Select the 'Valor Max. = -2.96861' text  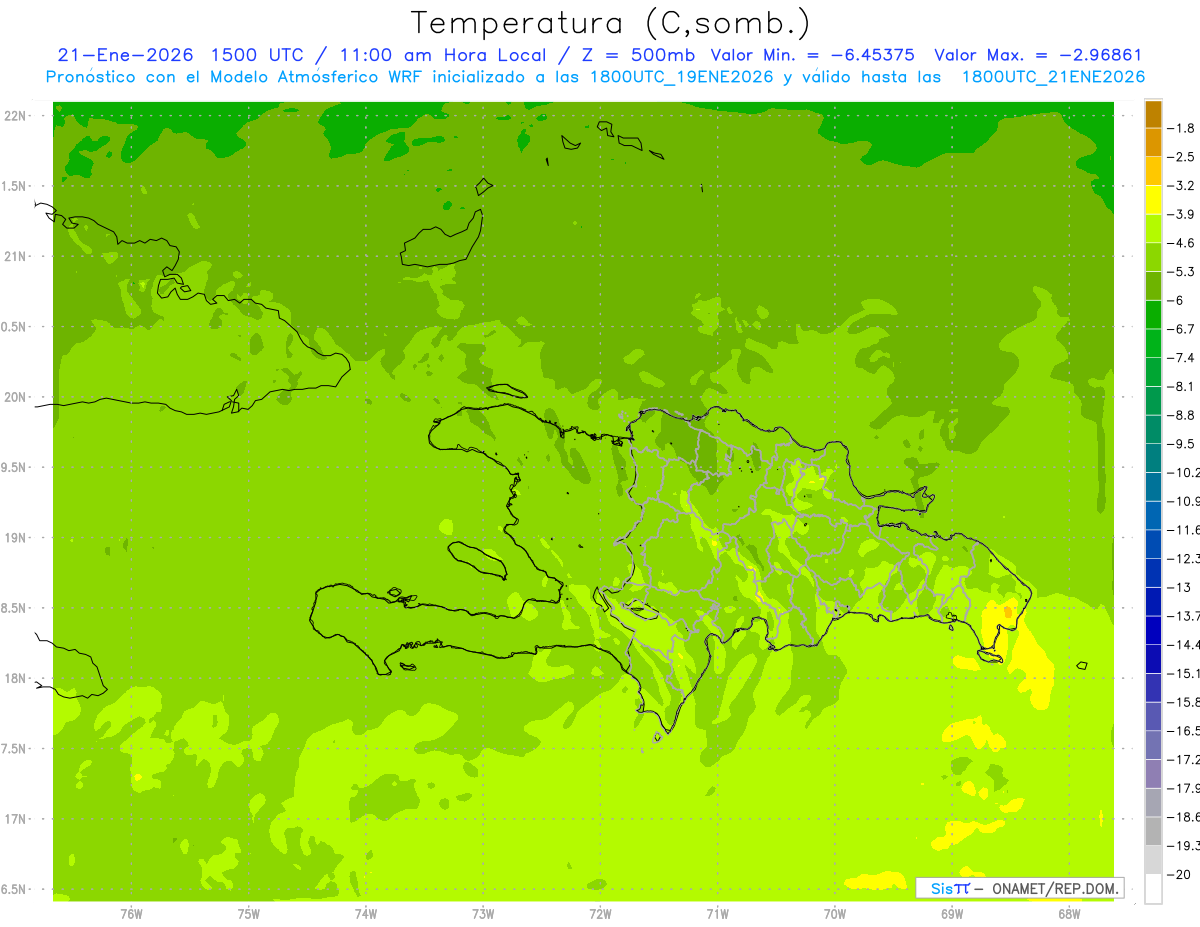click(x=1038, y=55)
